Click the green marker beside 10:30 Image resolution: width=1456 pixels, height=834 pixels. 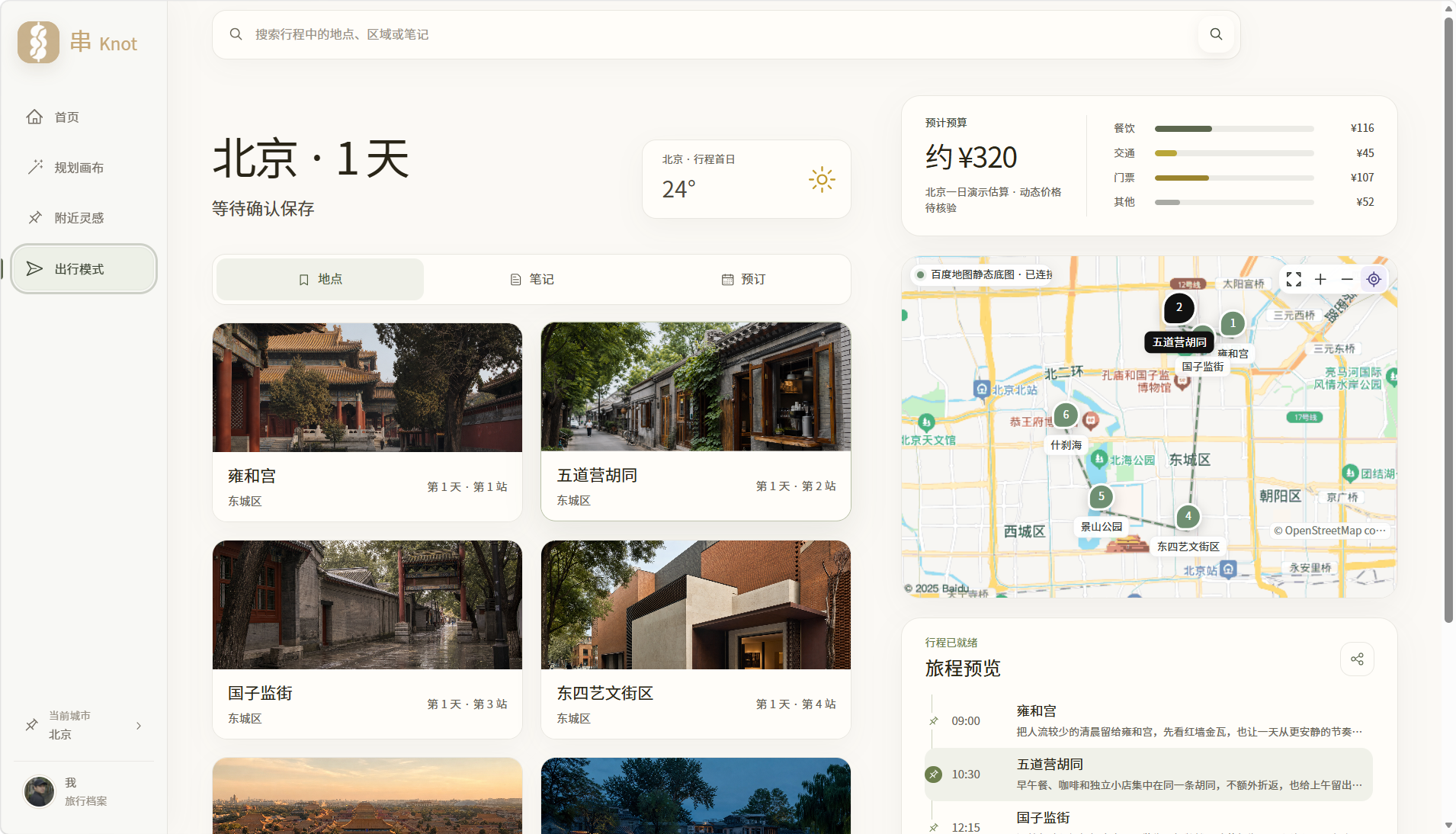pos(934,775)
